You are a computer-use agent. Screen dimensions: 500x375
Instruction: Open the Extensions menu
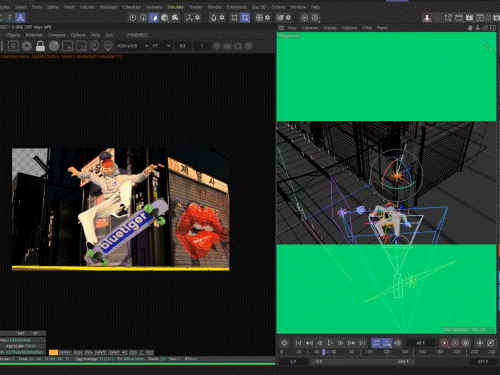click(x=236, y=7)
